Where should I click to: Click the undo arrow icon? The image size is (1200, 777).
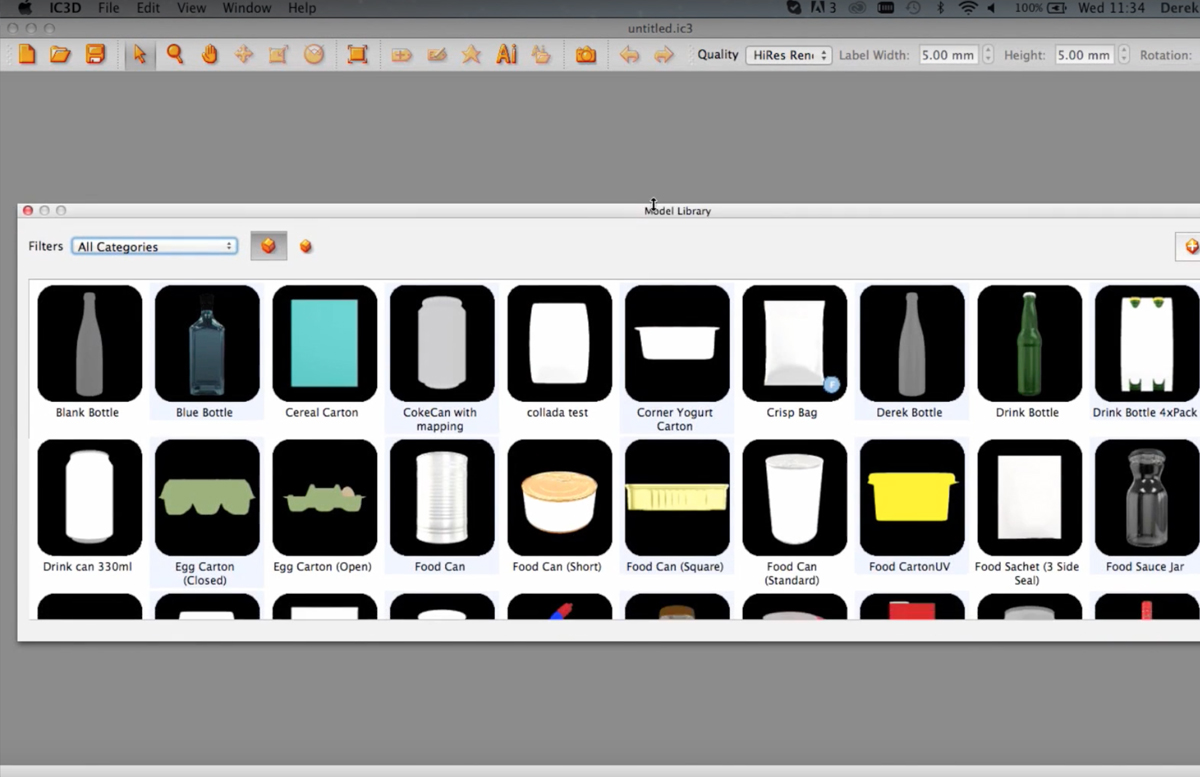pyautogui.click(x=629, y=55)
